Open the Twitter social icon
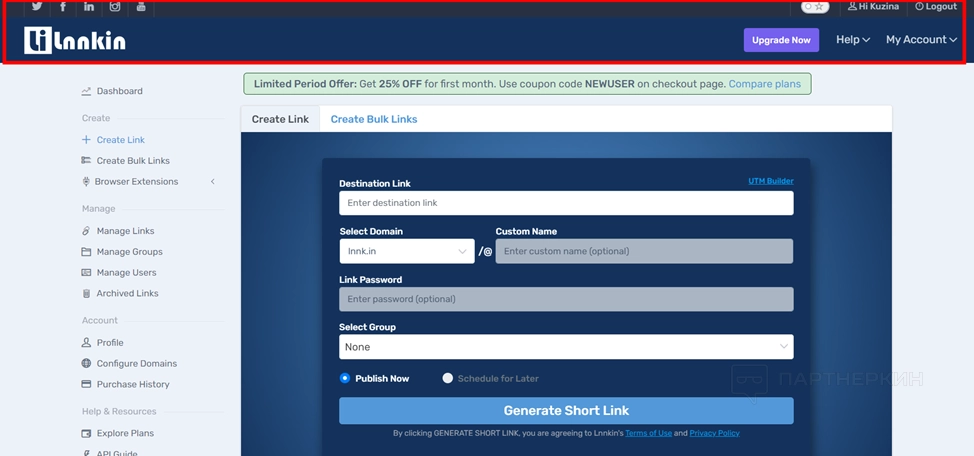 (x=37, y=6)
